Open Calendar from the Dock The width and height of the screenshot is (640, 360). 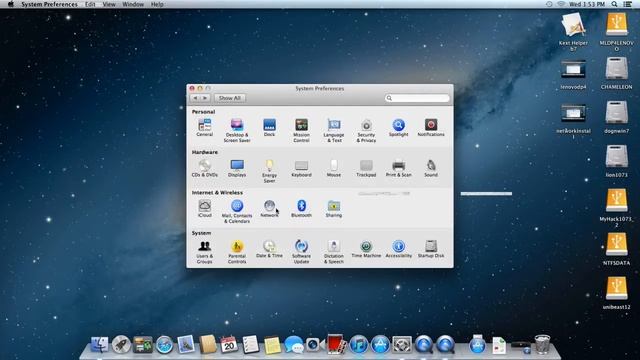pos(229,345)
